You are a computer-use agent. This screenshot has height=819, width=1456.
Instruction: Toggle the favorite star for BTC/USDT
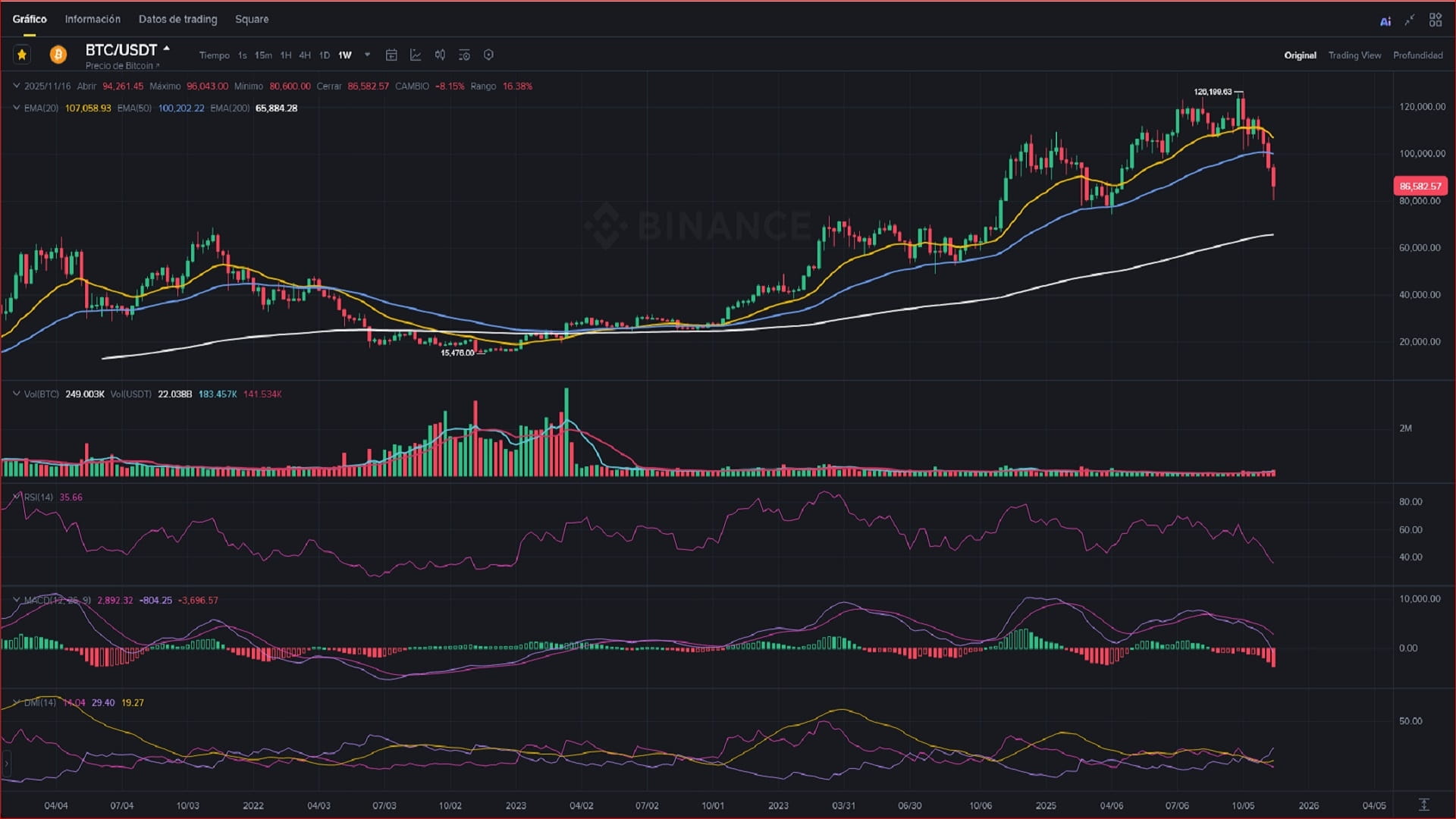(22, 55)
